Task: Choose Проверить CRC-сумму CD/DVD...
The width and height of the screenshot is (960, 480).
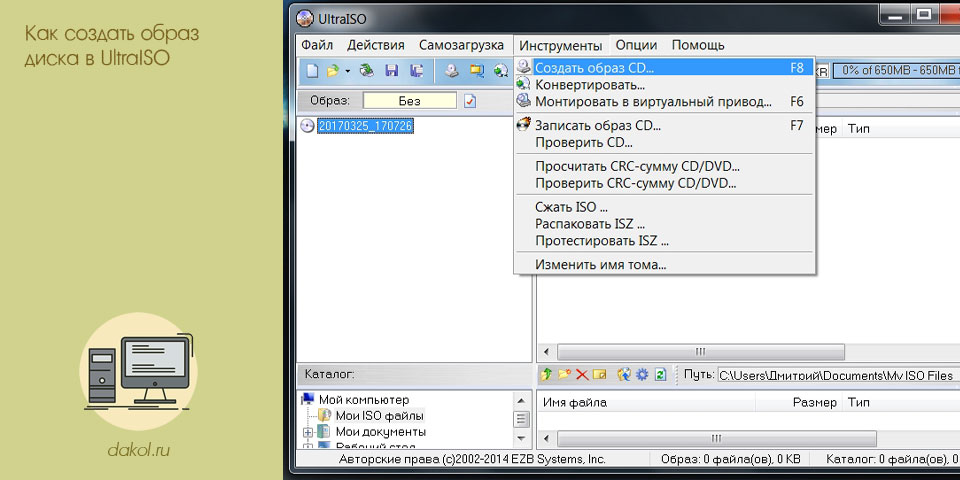Action: 664,183
